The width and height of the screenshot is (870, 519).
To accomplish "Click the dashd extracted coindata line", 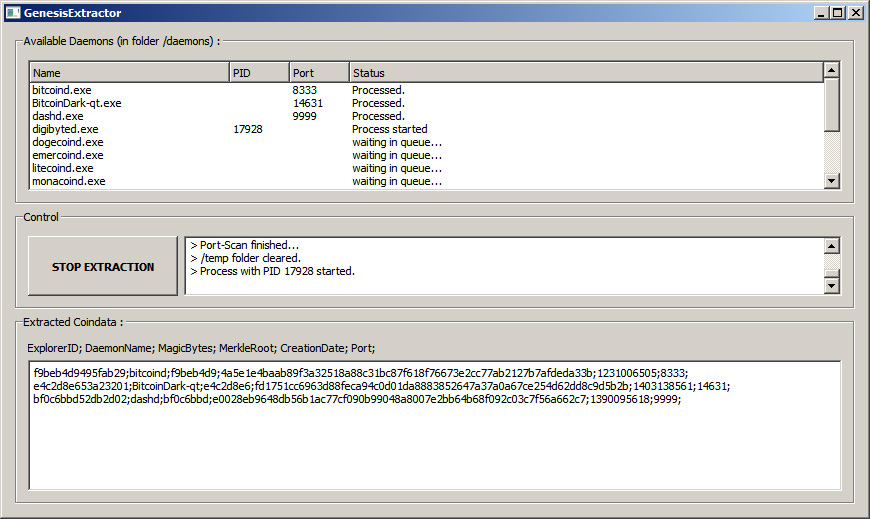I will pos(357,399).
